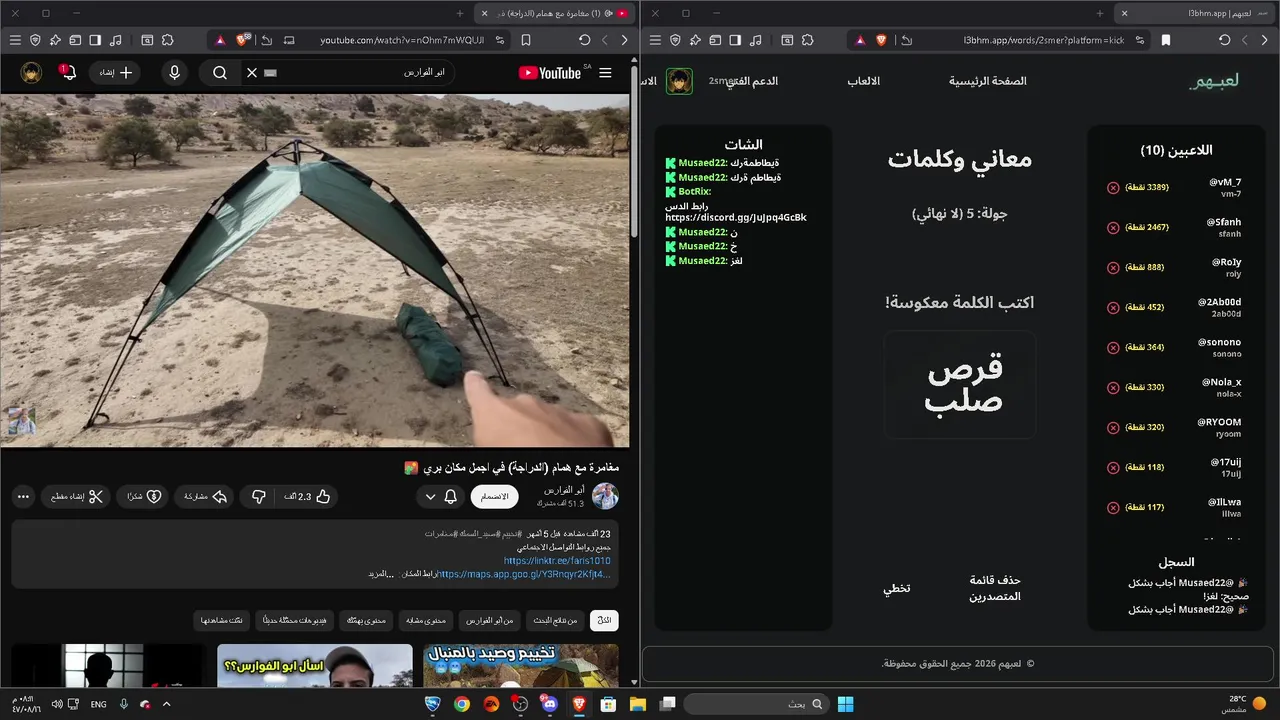The height and width of the screenshot is (720, 1280).
Task: Remove player @sonono with X icon
Action: (x=1113, y=347)
